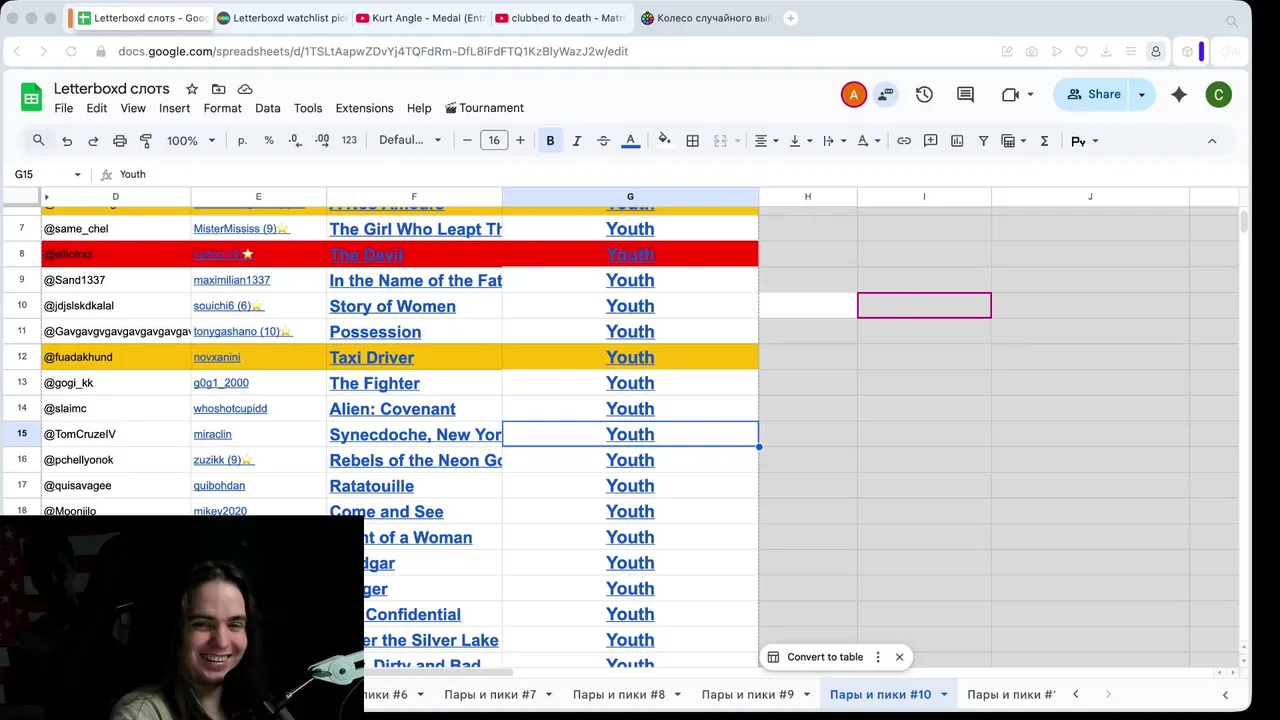1280x720 pixels.
Task: Close the Convert to table popup
Action: coord(899,657)
